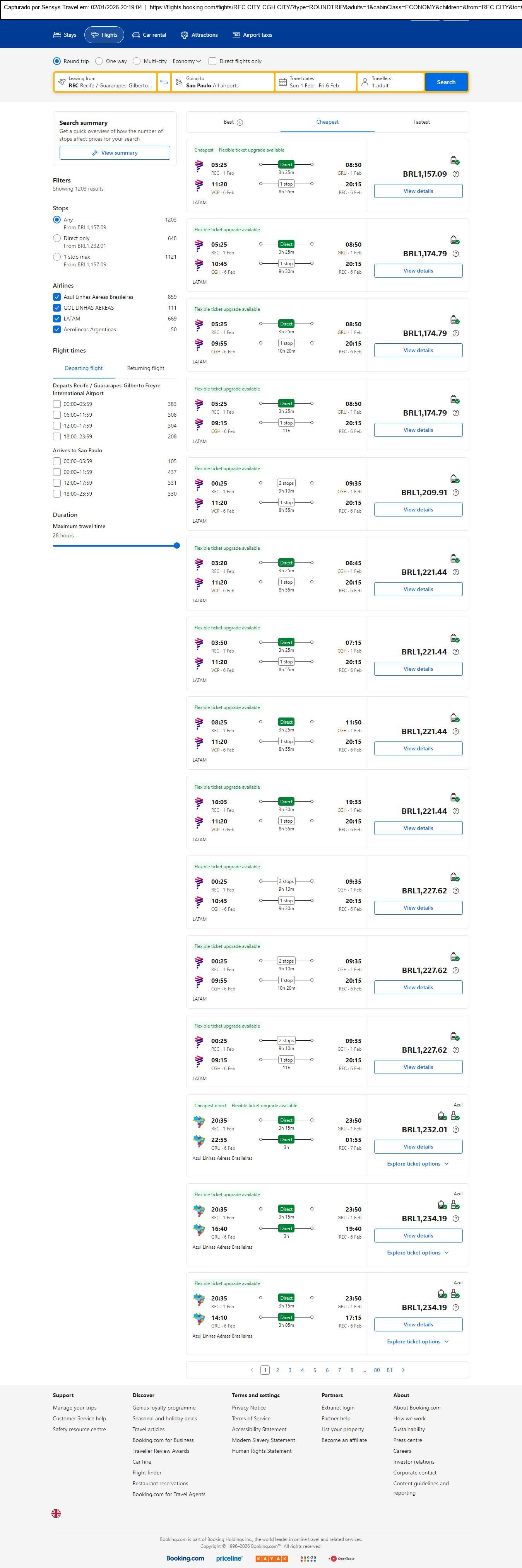Click the next page arrow in pagination
The height and width of the screenshot is (1568, 522).
403,1370
